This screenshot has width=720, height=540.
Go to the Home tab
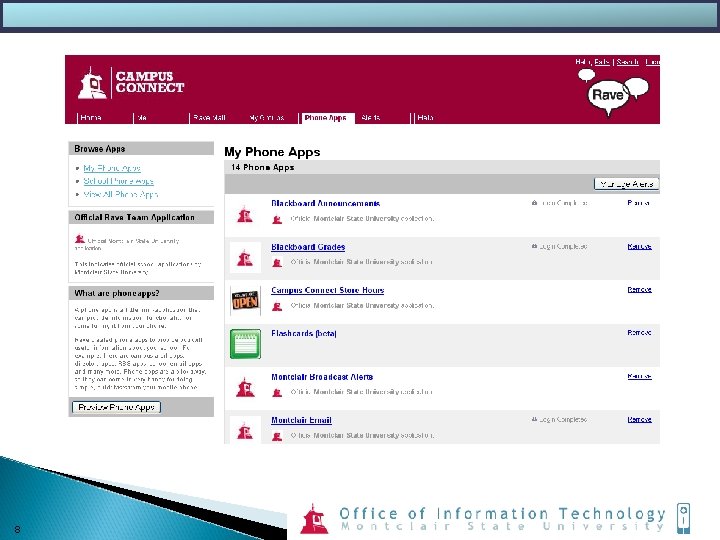[91, 118]
